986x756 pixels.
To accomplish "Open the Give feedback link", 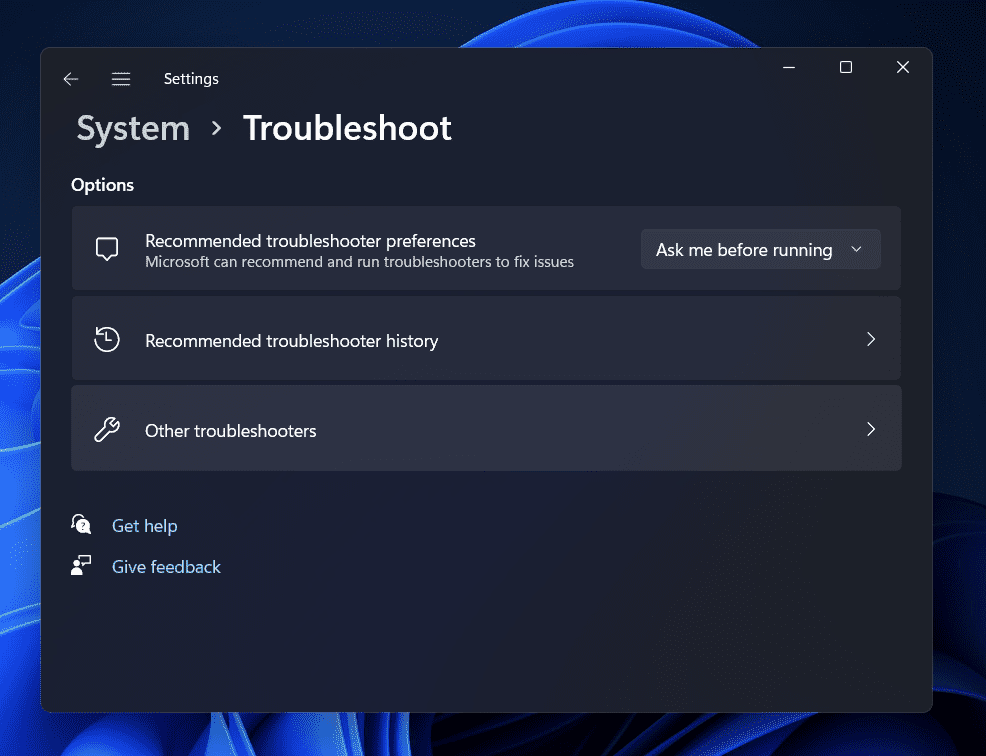I will (x=166, y=567).
